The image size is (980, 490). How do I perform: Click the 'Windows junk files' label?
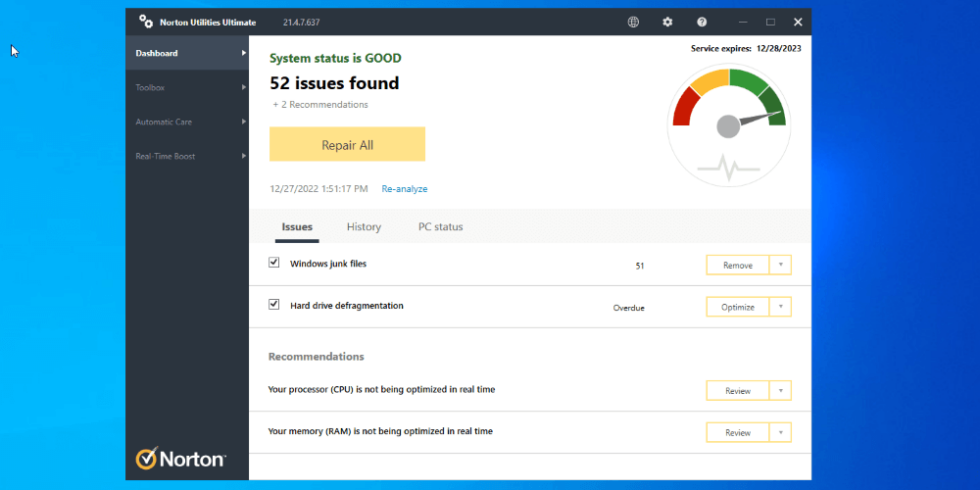[328, 264]
